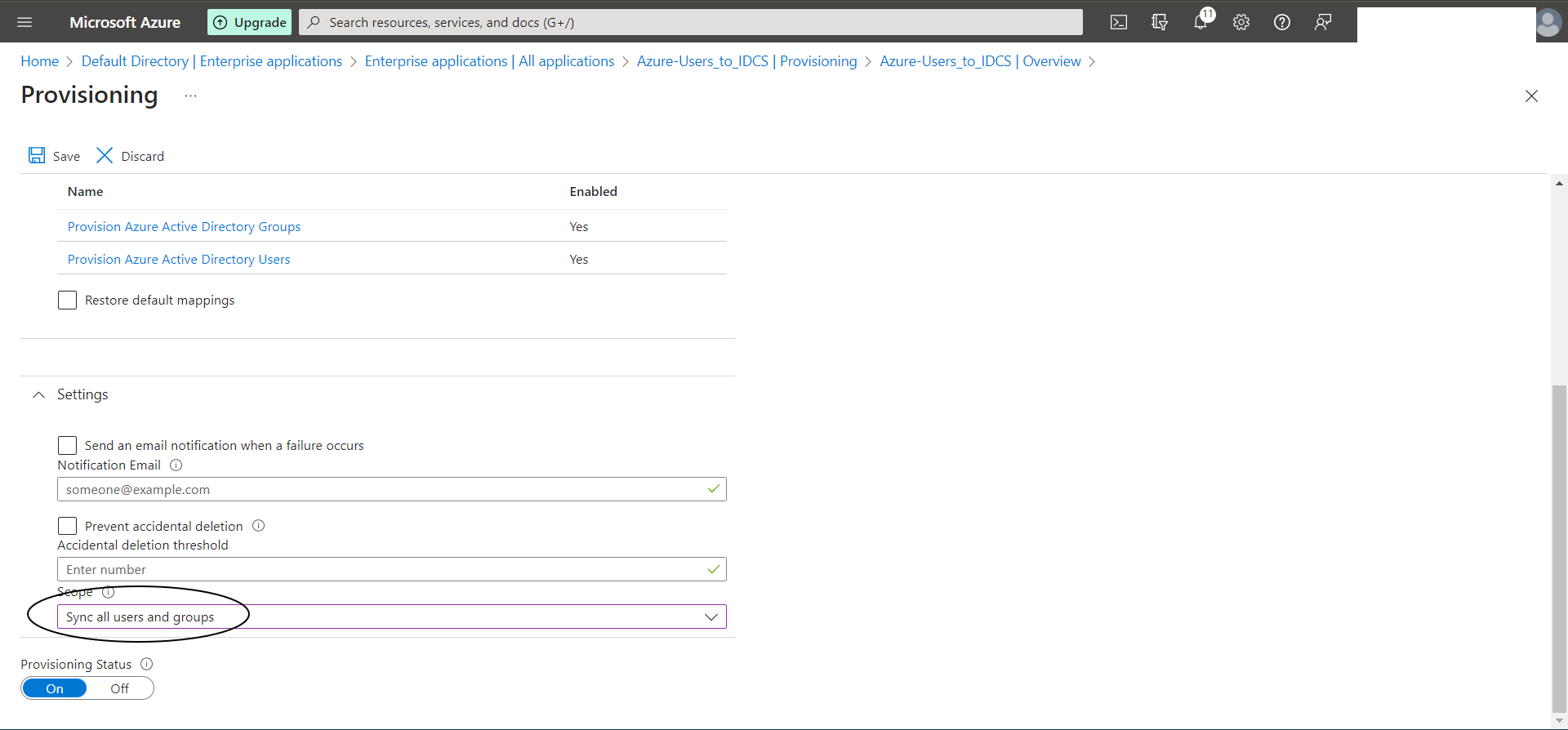Click the Microsoft Azure logo text
The image size is (1568, 730).
125,22
